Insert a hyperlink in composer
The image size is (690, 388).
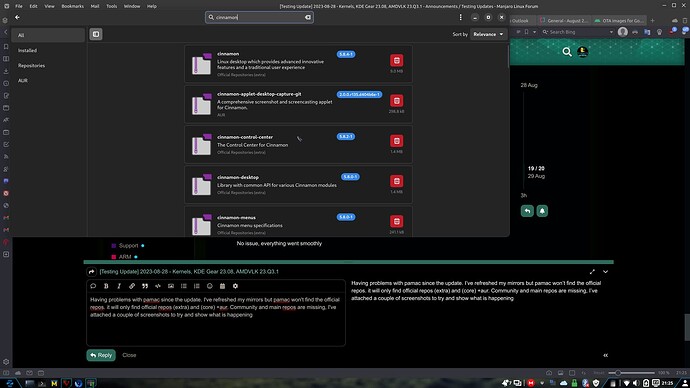tap(132, 286)
